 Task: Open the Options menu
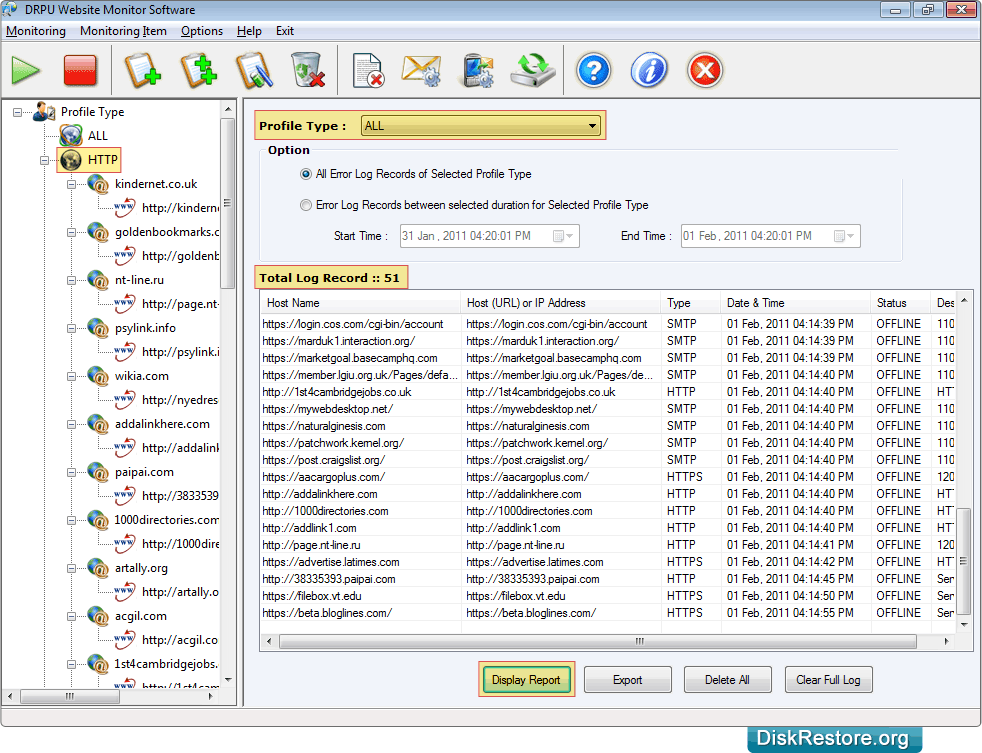[x=202, y=31]
